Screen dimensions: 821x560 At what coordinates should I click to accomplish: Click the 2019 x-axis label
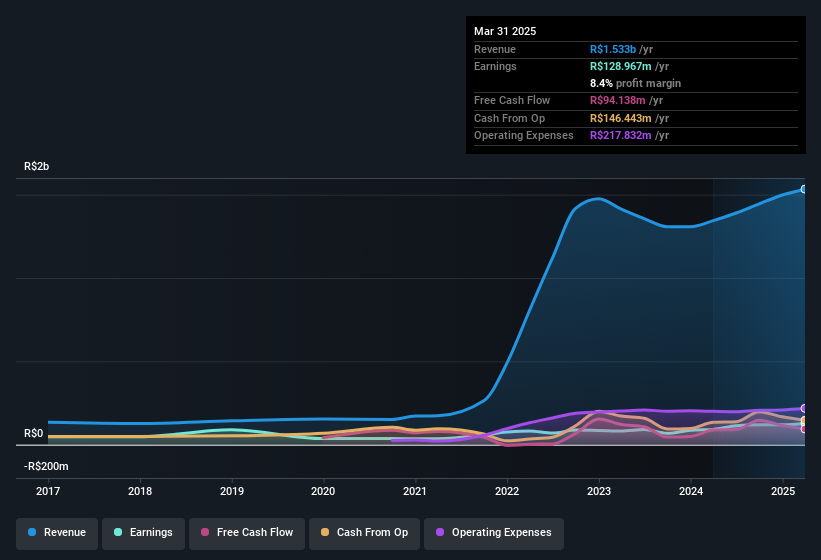click(x=231, y=491)
